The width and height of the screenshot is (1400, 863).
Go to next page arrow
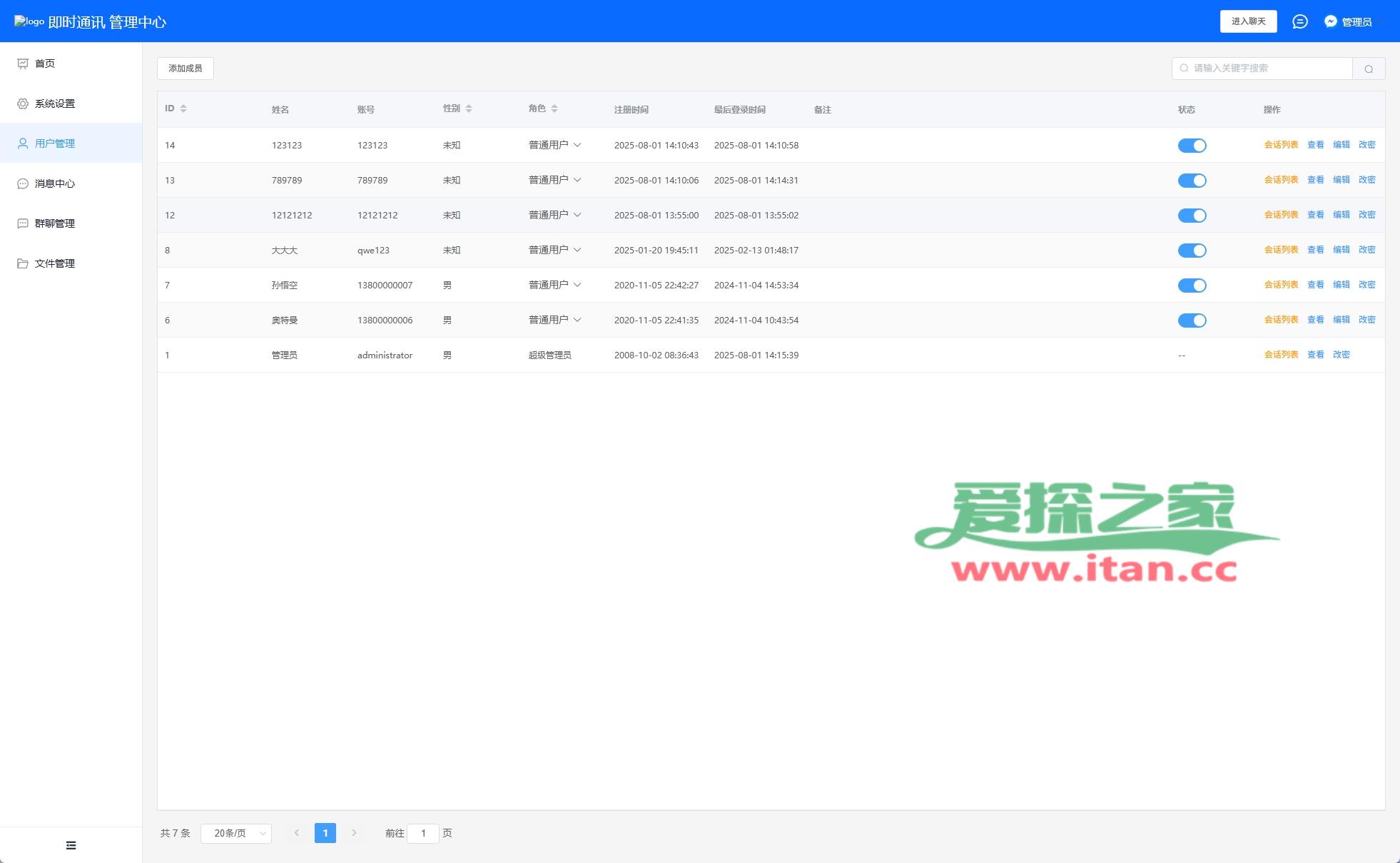pos(354,833)
